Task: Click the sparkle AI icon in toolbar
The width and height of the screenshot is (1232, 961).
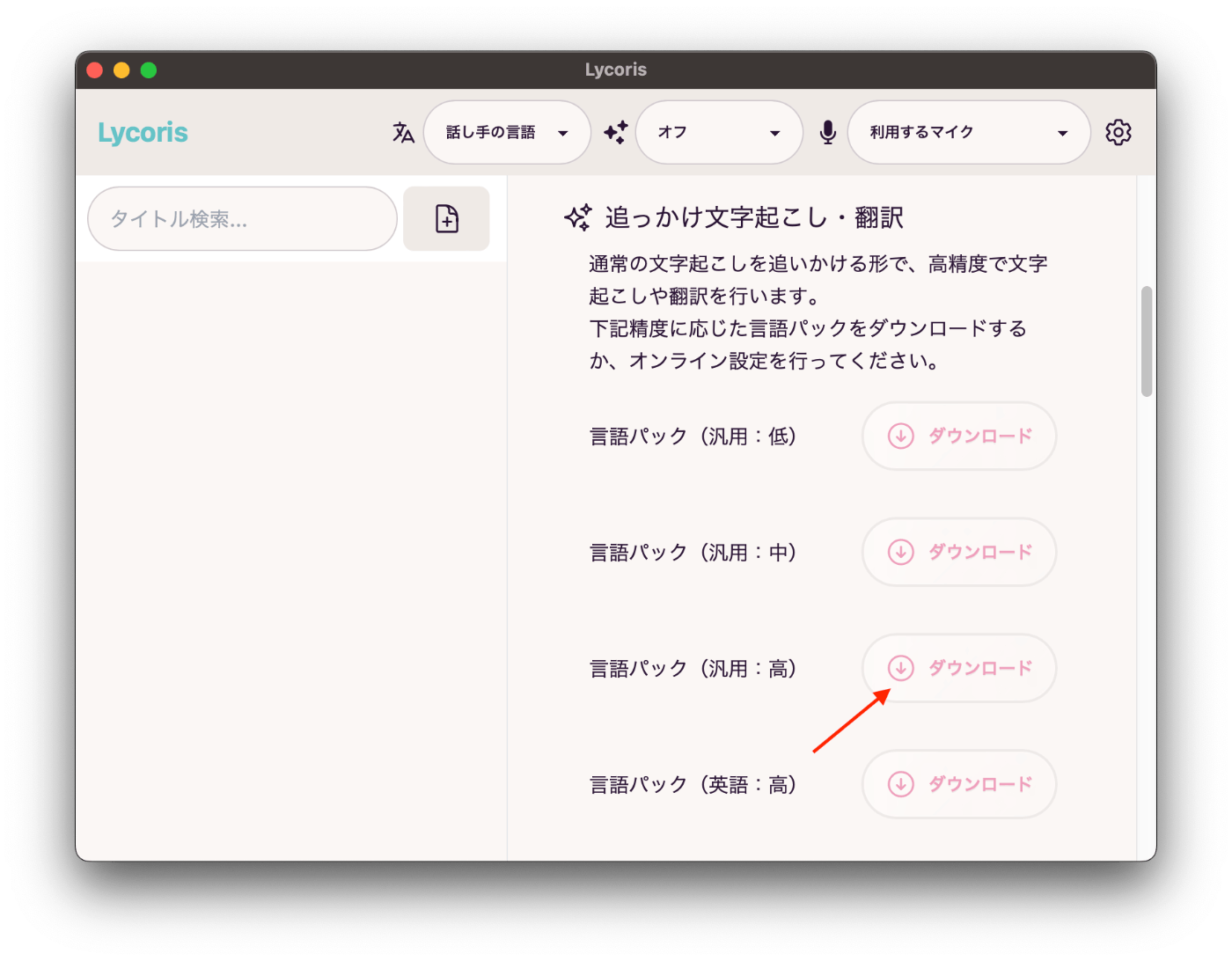Action: click(616, 132)
